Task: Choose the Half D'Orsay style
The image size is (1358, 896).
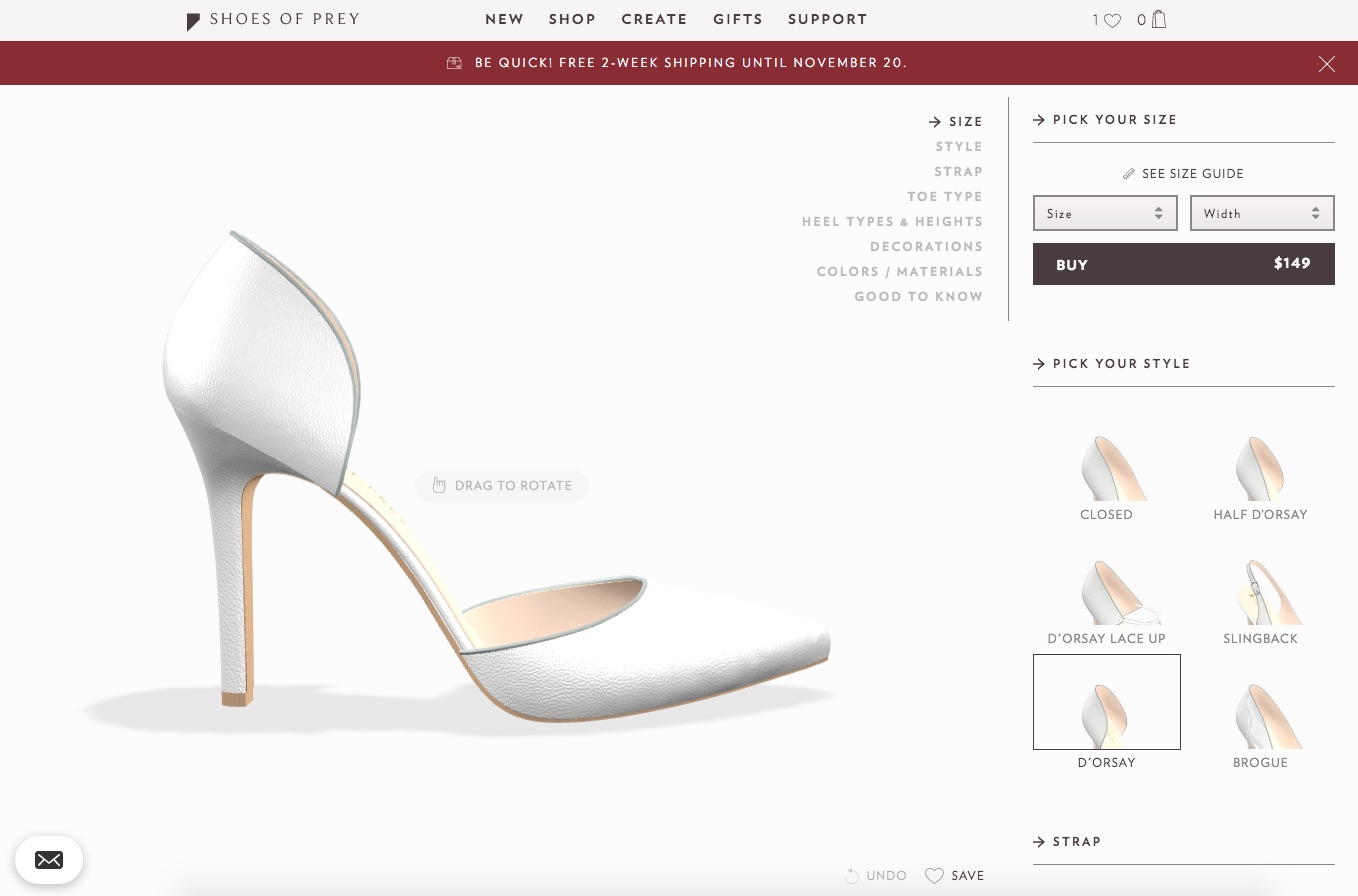Action: click(x=1260, y=477)
